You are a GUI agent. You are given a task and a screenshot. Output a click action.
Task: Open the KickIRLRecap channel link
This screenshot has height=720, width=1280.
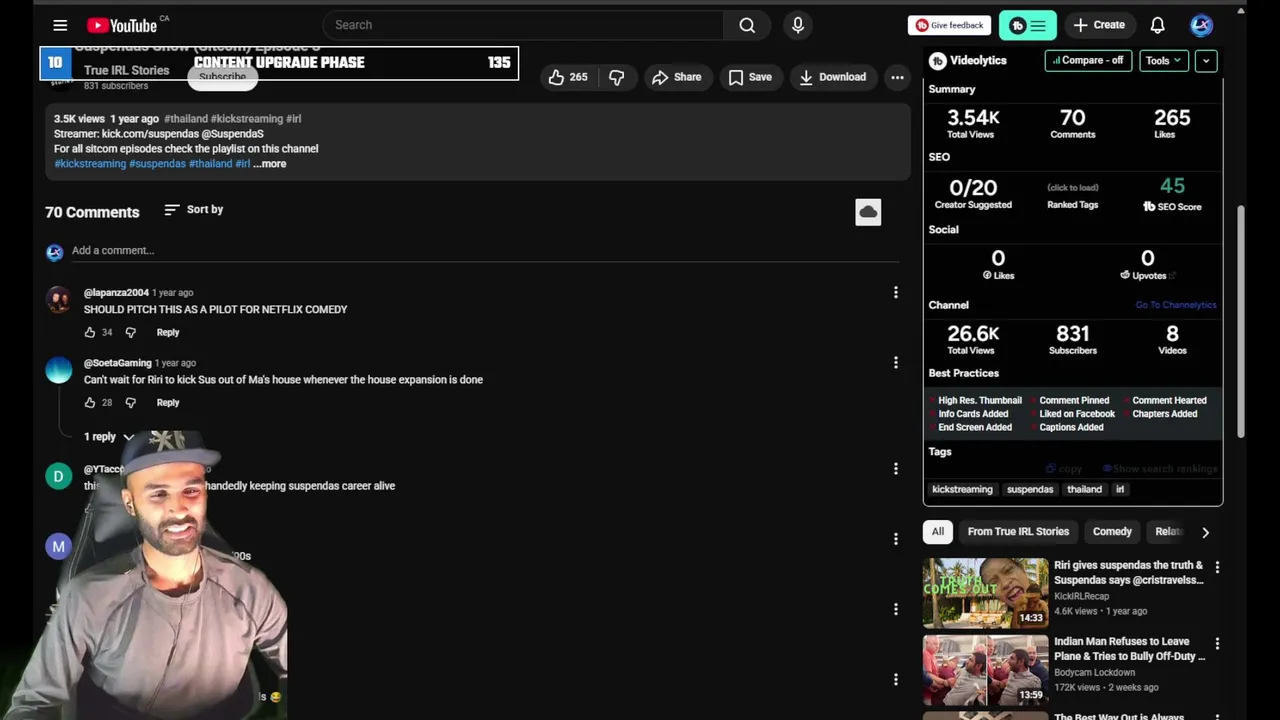coord(1081,596)
